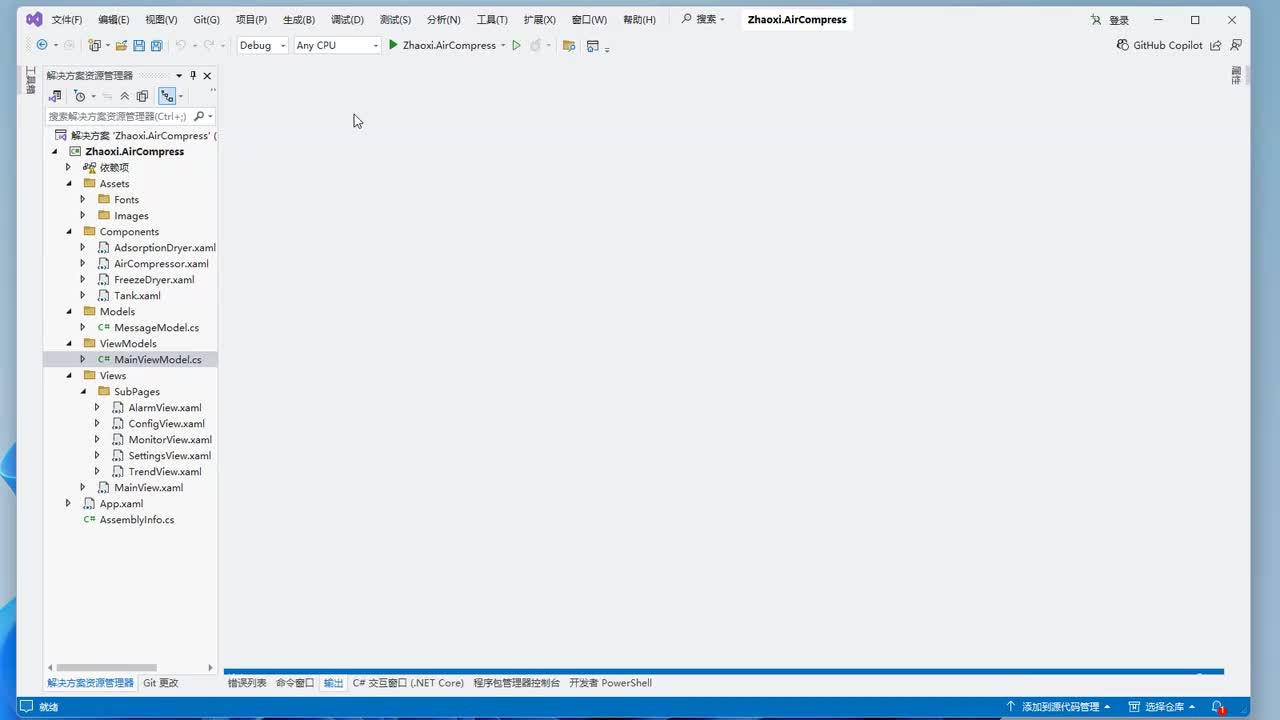The width and height of the screenshot is (1280, 720).
Task: Toggle the file nesting button in Solution Explorer
Action: coord(167,96)
